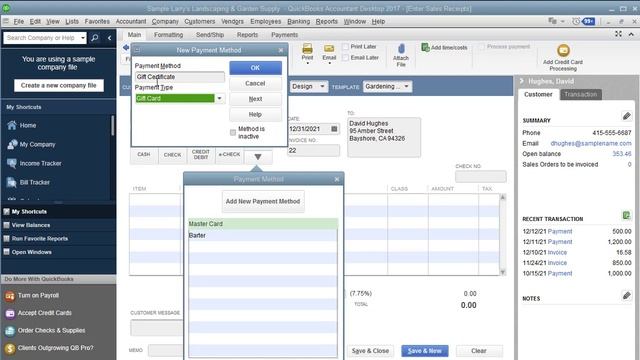Open Bill Tracker shortcut
Screen dimensions: 640x360
pyautogui.click(x=35, y=182)
